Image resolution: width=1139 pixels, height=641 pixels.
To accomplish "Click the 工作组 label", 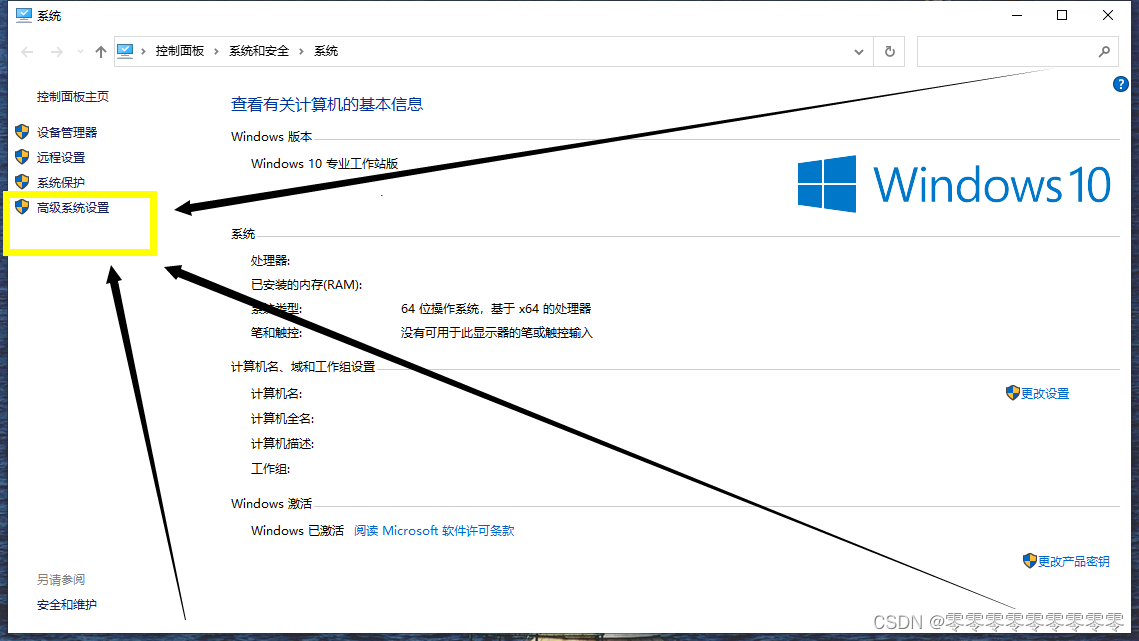I will (270, 469).
